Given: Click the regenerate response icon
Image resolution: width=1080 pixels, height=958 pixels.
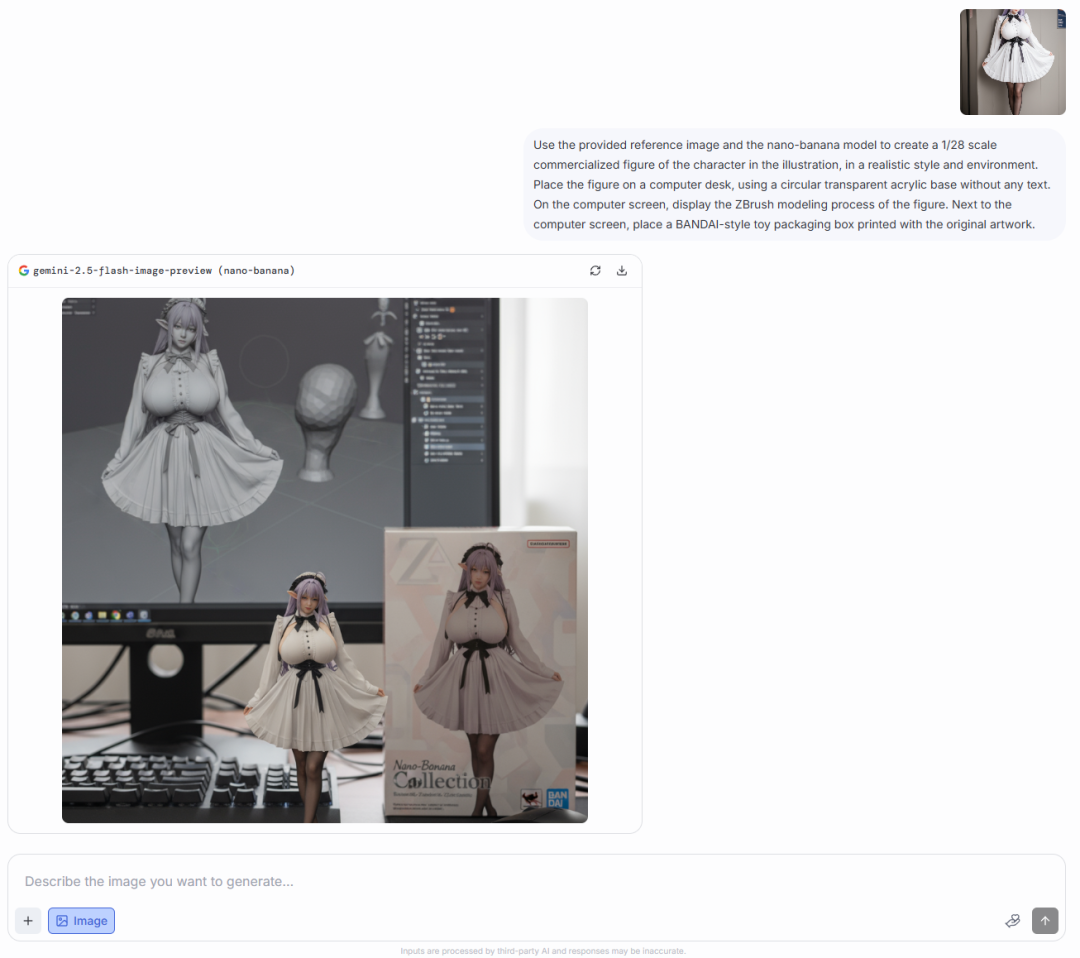Looking at the screenshot, I should click(595, 271).
